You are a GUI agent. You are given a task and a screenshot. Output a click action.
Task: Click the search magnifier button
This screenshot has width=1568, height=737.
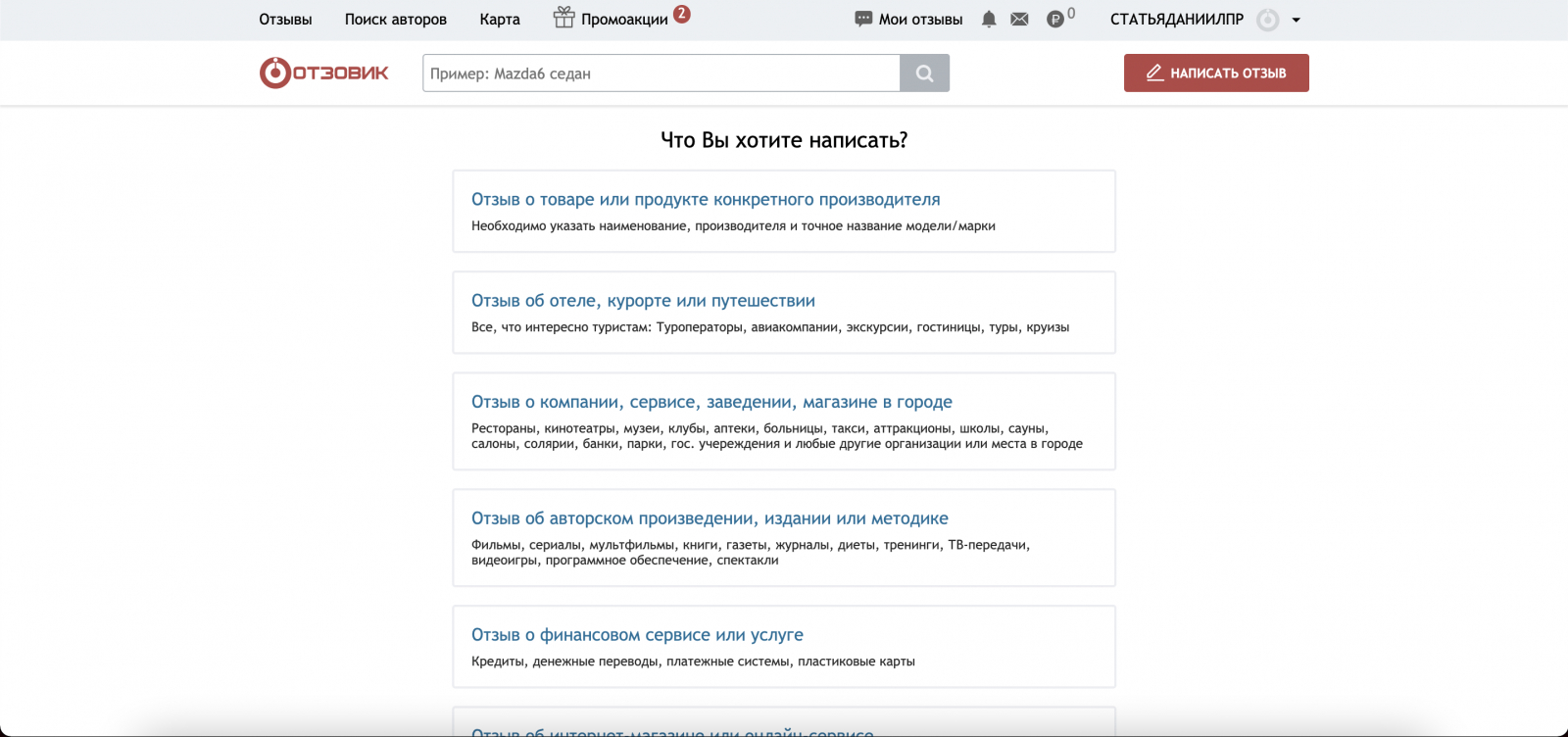point(924,74)
